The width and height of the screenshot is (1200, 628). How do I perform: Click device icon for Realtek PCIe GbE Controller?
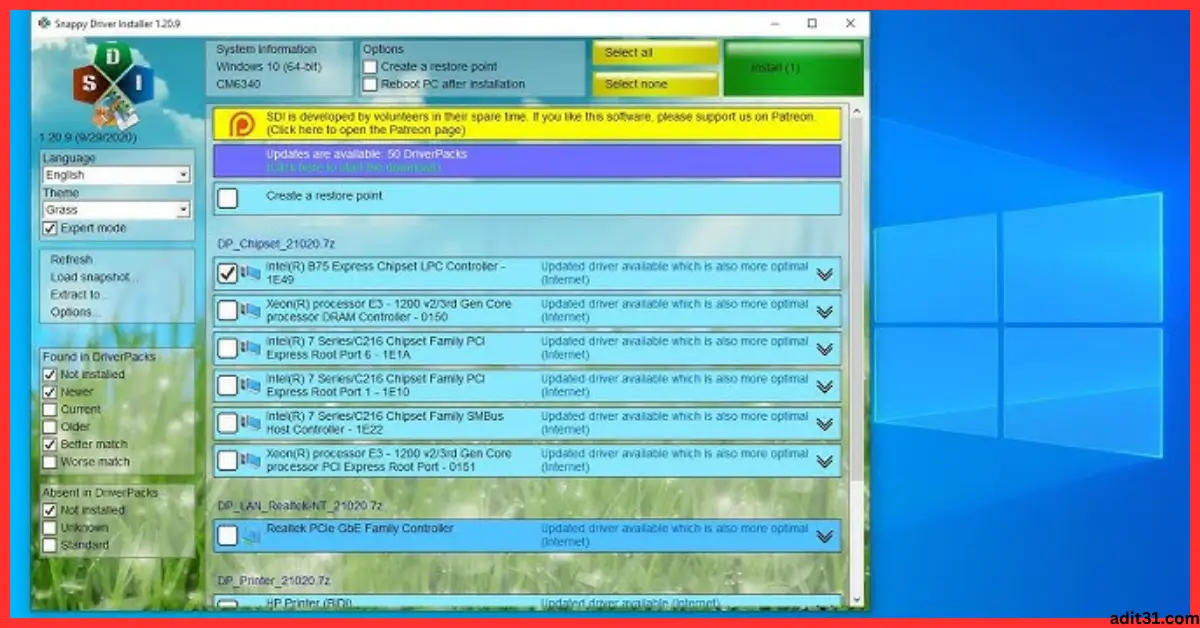pos(251,536)
